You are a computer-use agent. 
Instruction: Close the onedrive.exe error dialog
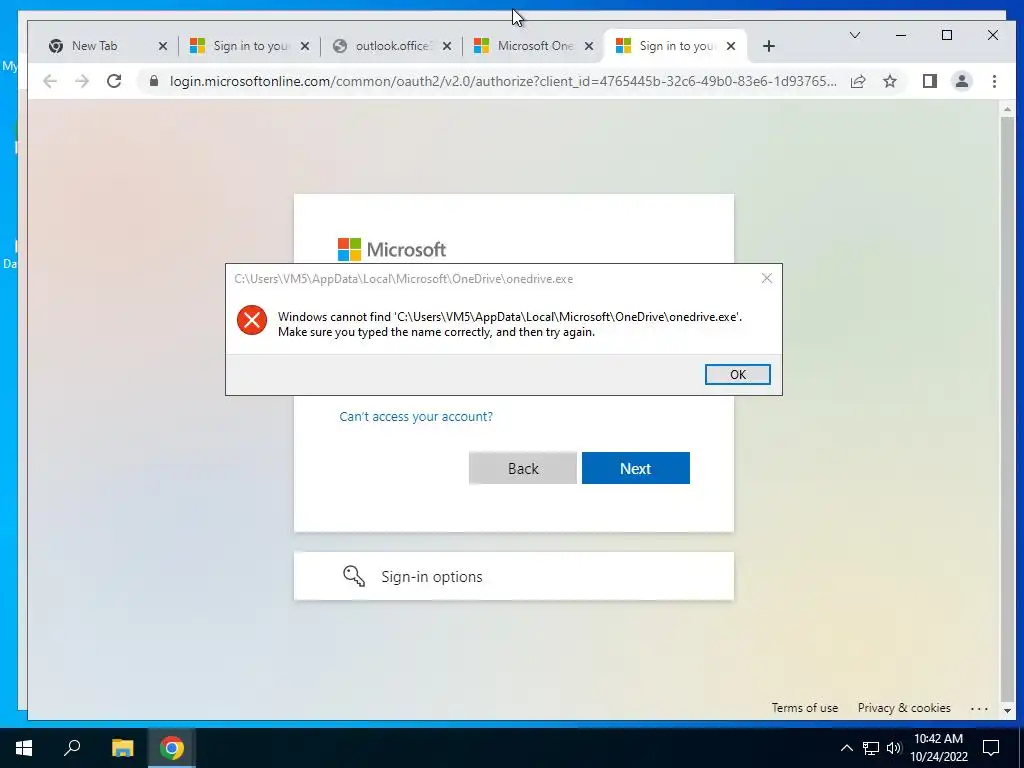pos(767,278)
